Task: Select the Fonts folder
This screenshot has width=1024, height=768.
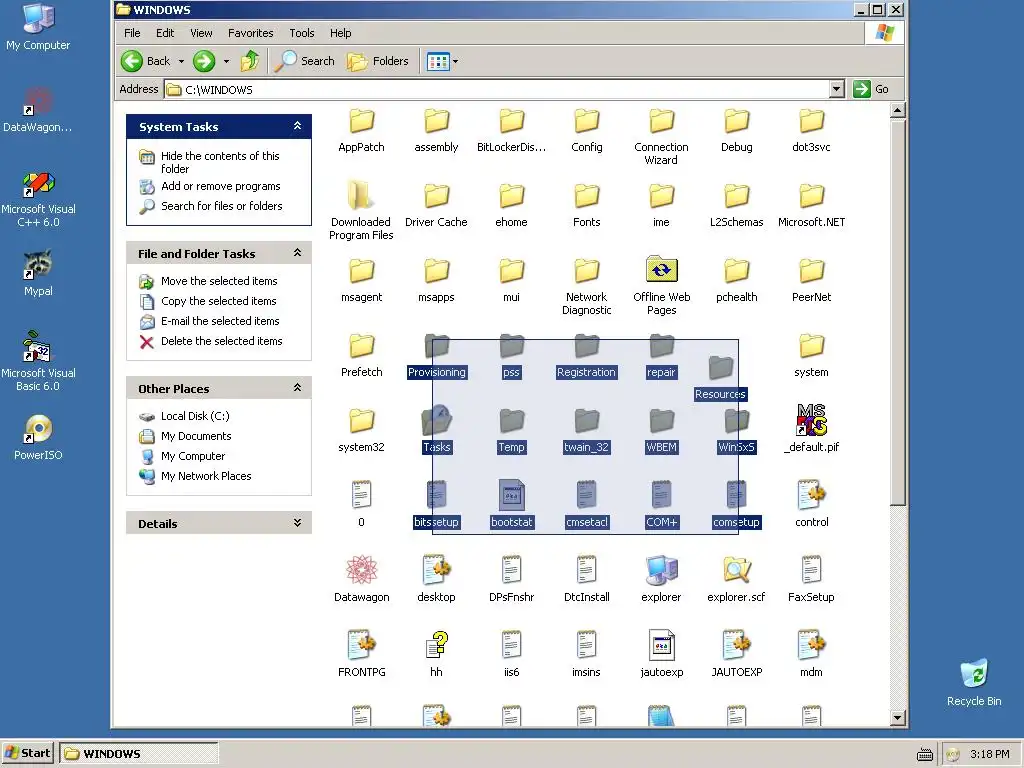Action: [586, 206]
